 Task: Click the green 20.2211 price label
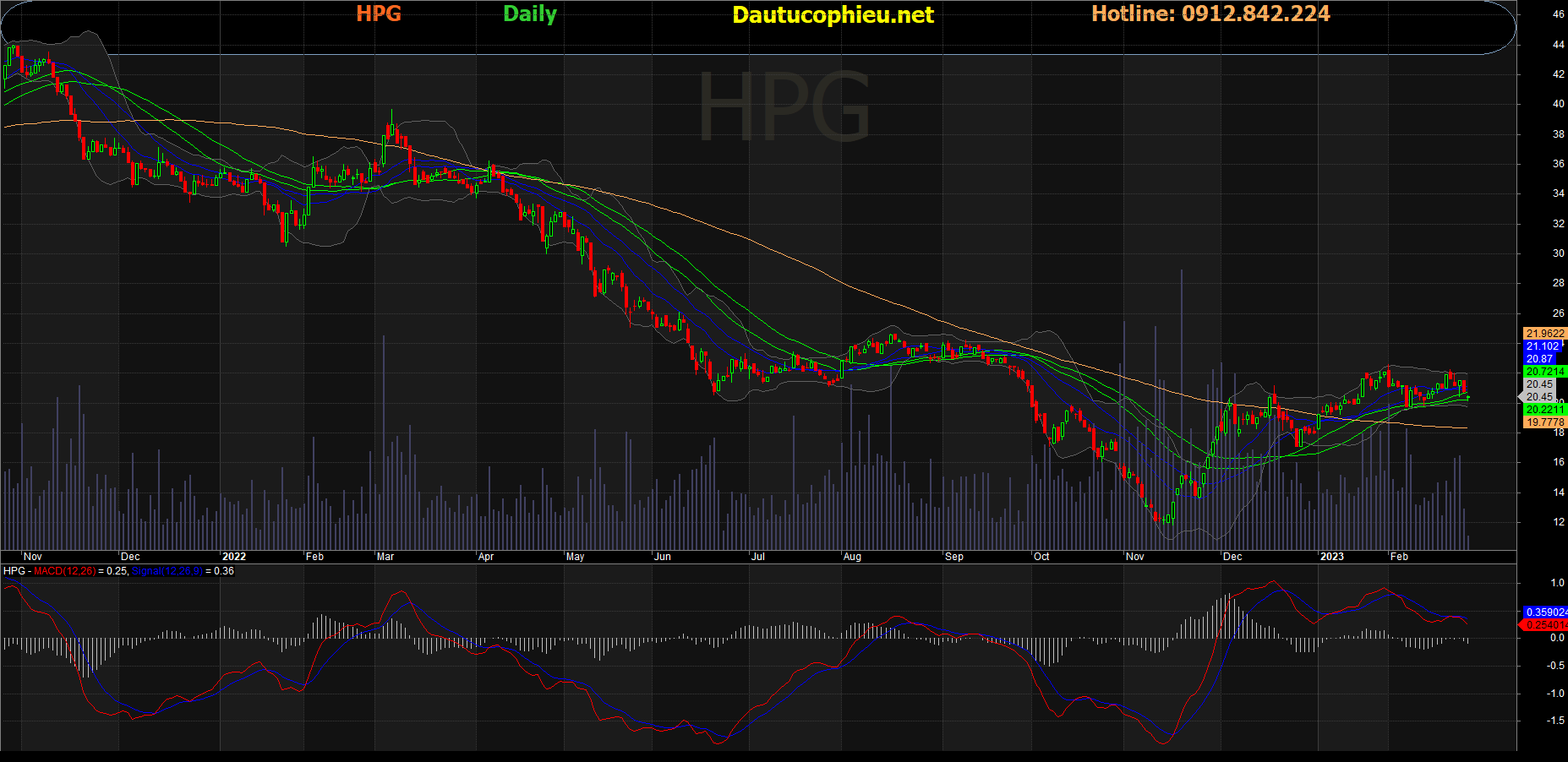pos(1544,410)
